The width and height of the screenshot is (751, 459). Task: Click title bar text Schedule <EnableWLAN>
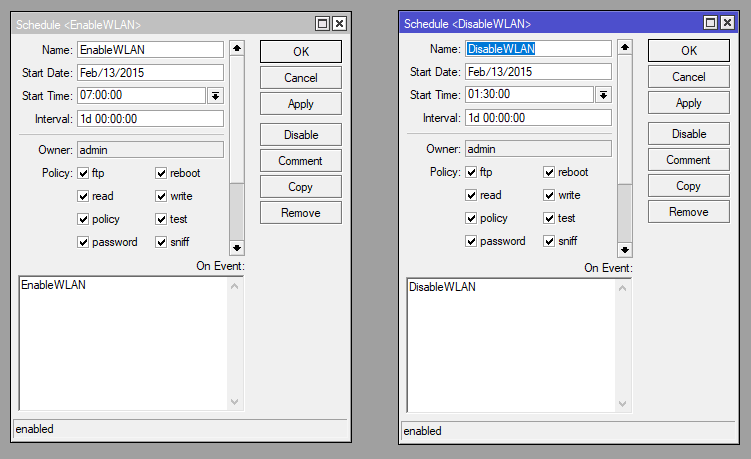click(x=78, y=25)
